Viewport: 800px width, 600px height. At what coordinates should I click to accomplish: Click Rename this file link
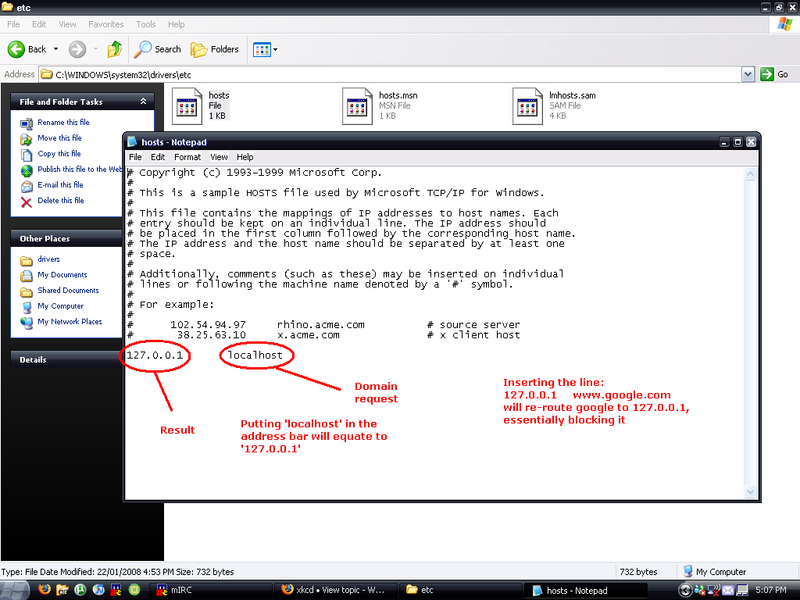[63, 122]
